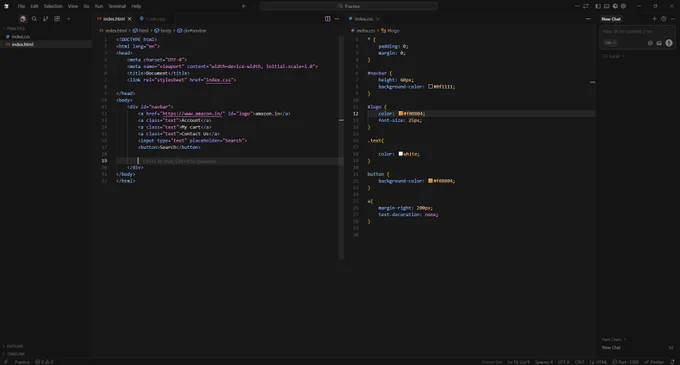This screenshot has width=680, height=365.
Task: Open the Explorer view icon in the sidebar
Action: click(x=23, y=19)
